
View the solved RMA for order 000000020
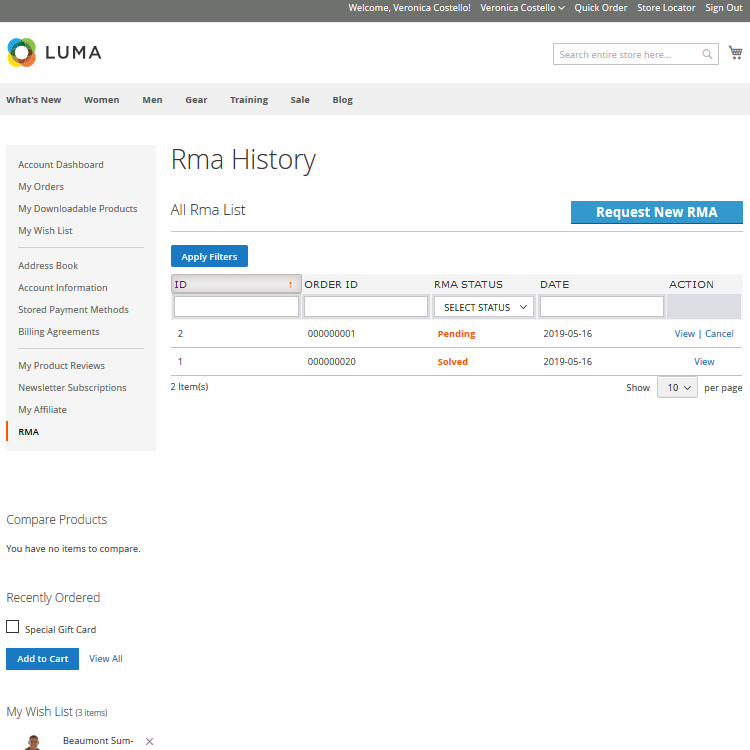tap(704, 362)
